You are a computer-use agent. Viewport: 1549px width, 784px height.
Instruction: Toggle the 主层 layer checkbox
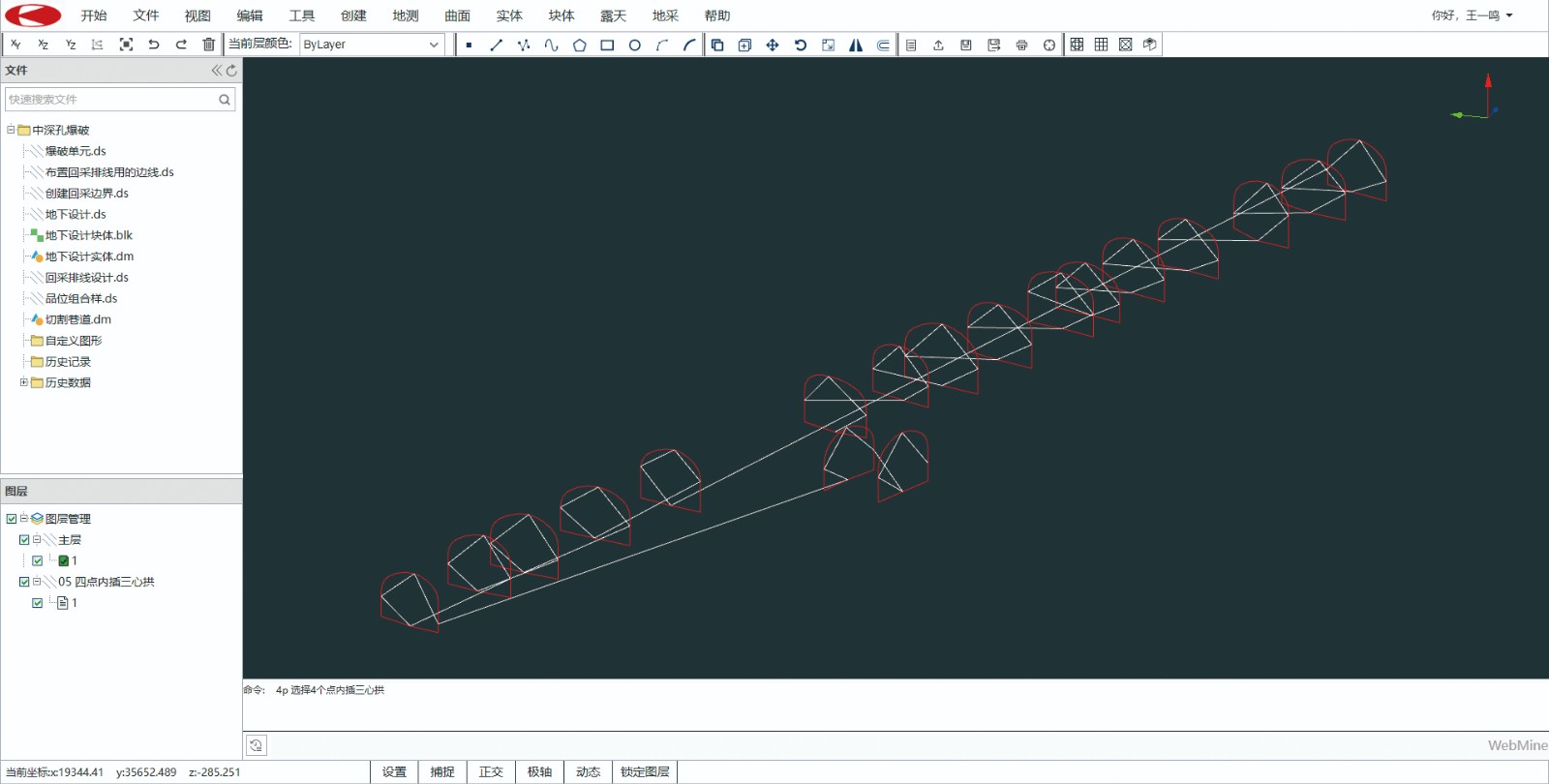(x=24, y=540)
